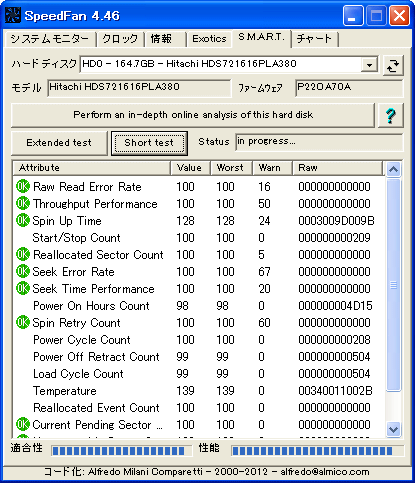Select the Power Cycle Count row
The height and width of the screenshot is (483, 415).
[x=199, y=340]
